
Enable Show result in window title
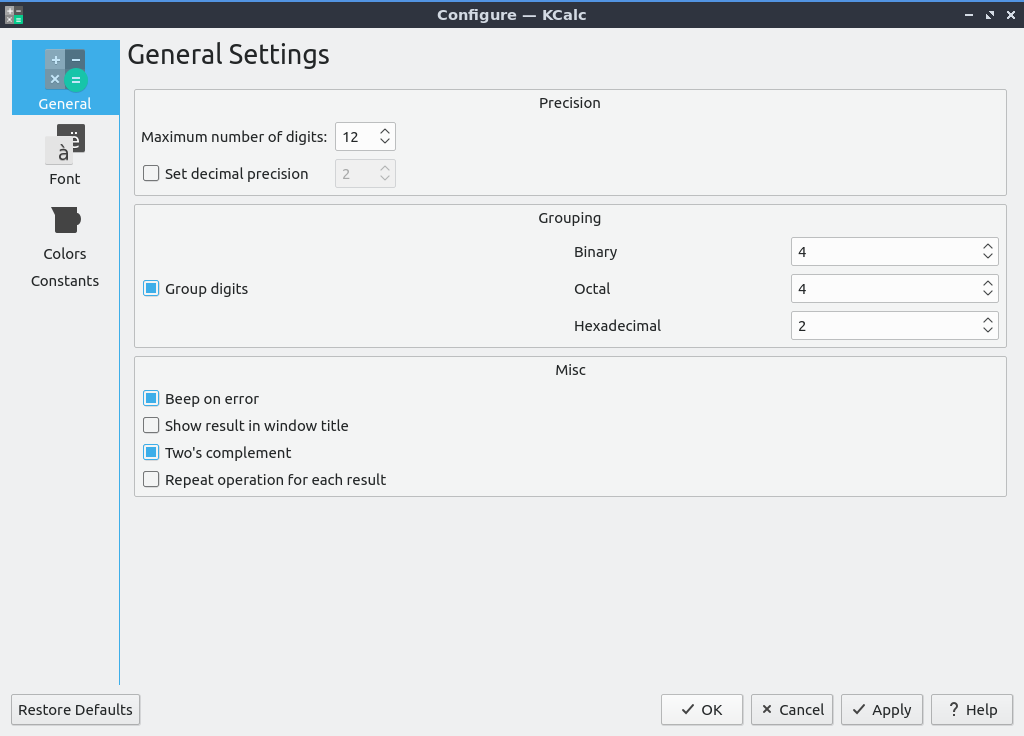[x=151, y=426]
